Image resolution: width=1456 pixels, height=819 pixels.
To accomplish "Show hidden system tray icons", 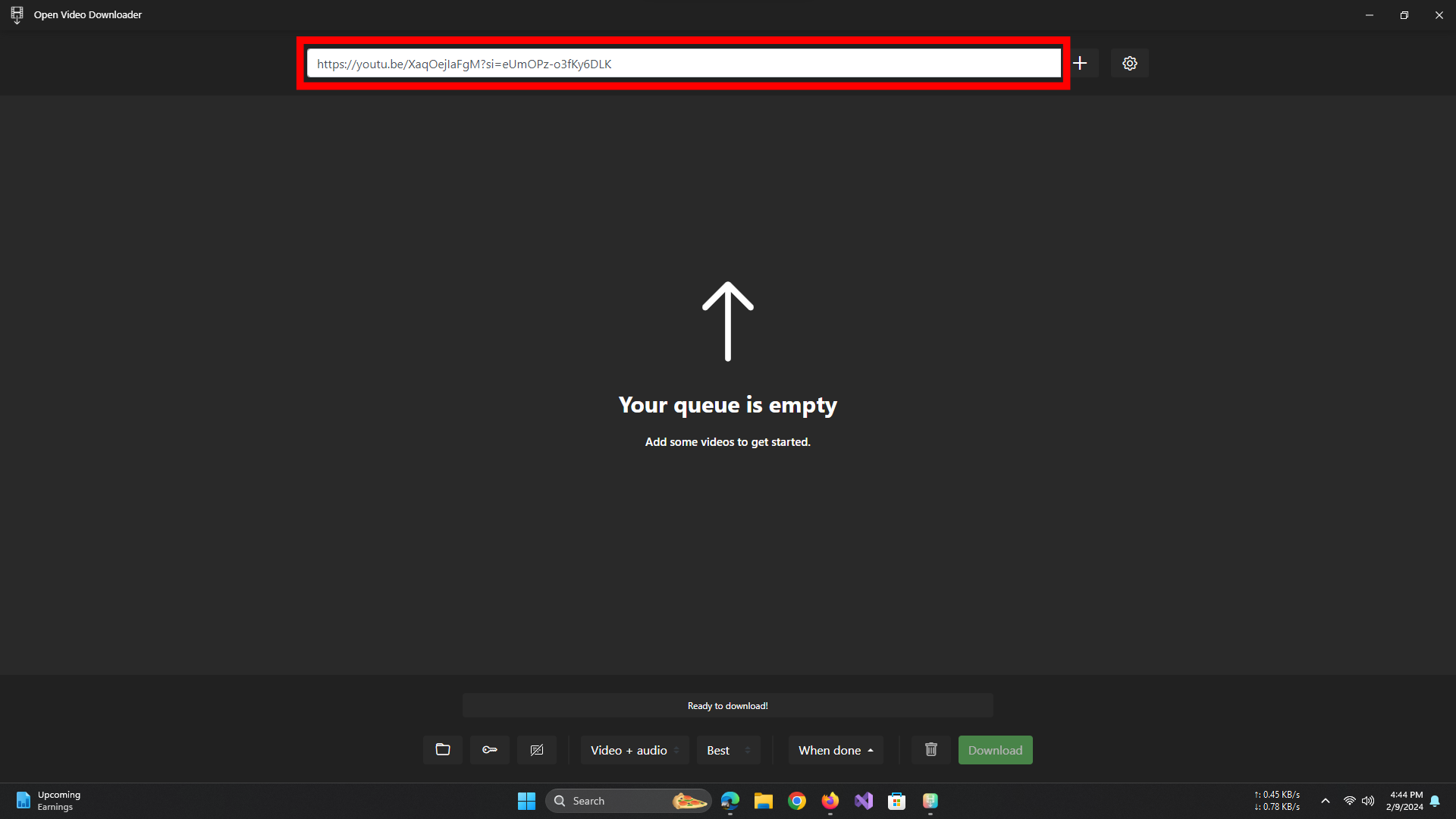I will pos(1326,801).
